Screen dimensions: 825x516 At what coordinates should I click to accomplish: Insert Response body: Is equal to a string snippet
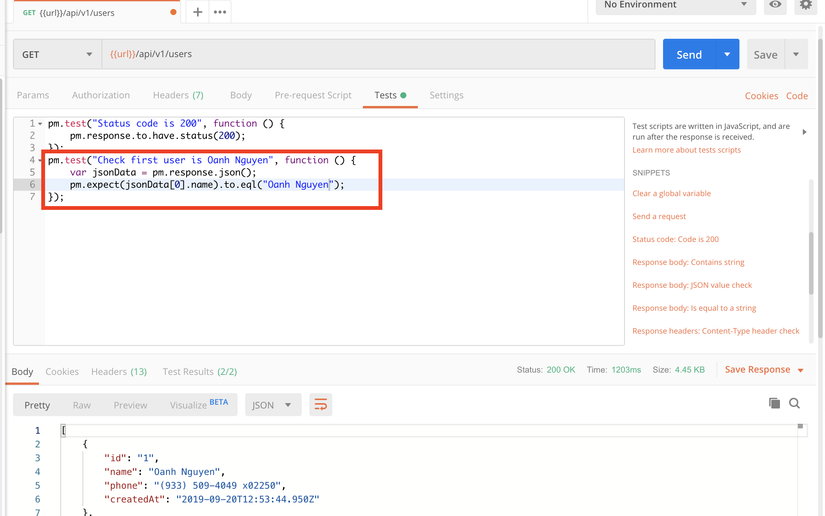[x=694, y=308]
